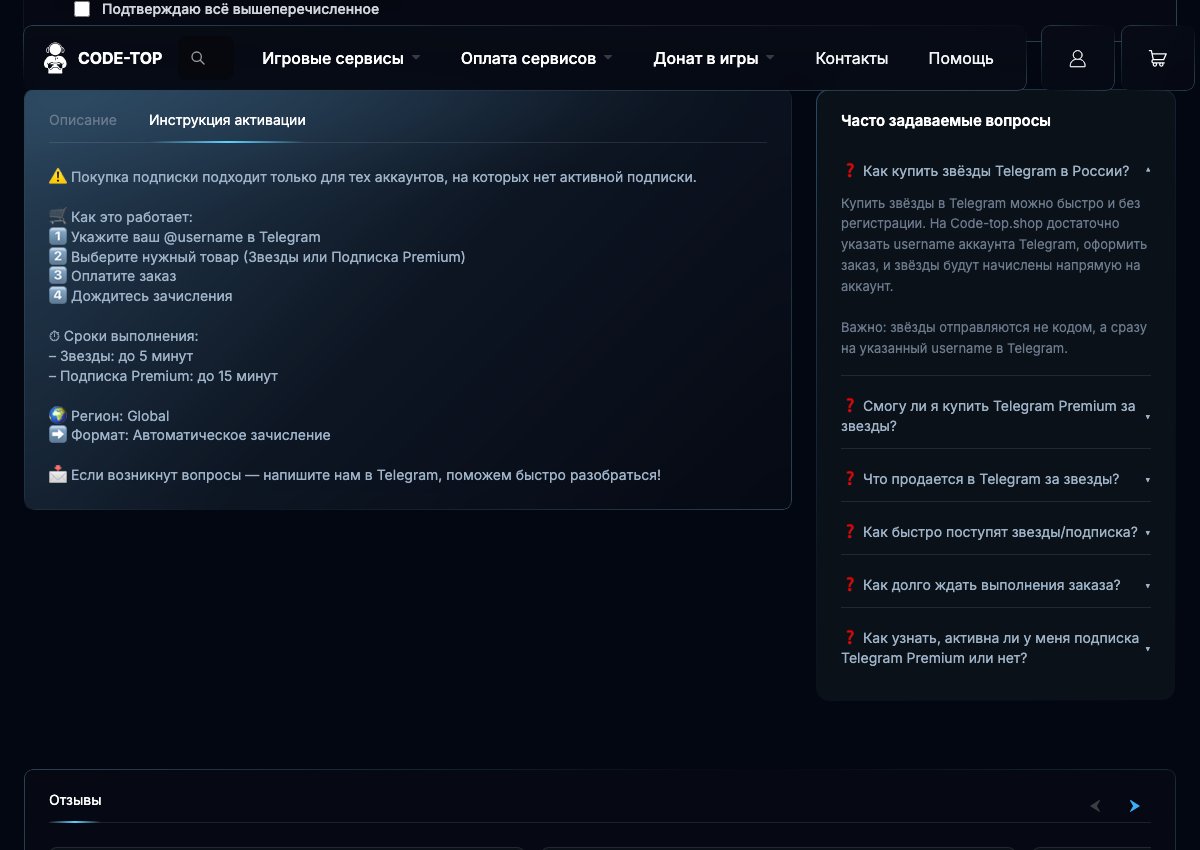The height and width of the screenshot is (850, 1200).
Task: Open the shopping cart icon
Action: 1158,58
